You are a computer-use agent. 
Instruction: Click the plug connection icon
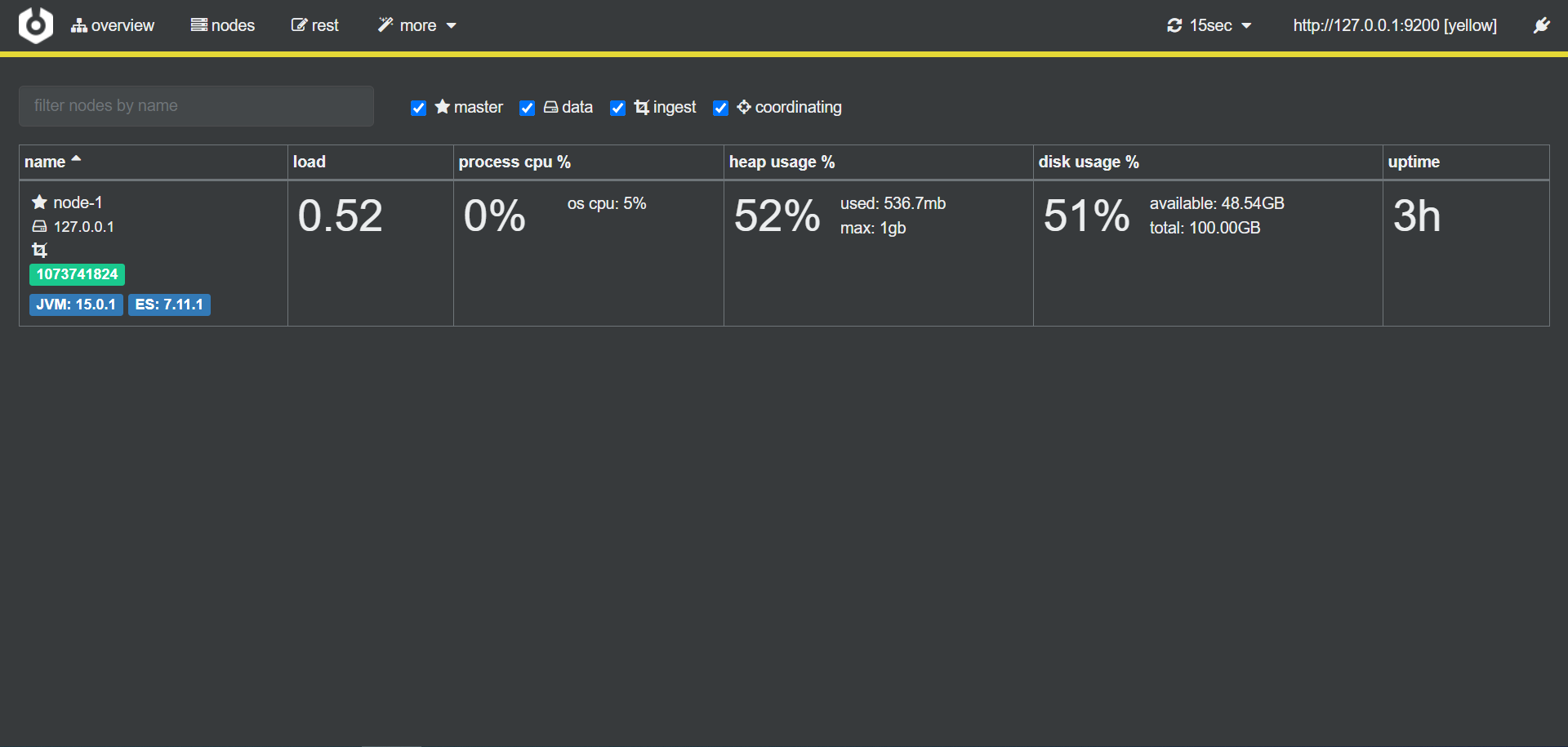click(1541, 25)
